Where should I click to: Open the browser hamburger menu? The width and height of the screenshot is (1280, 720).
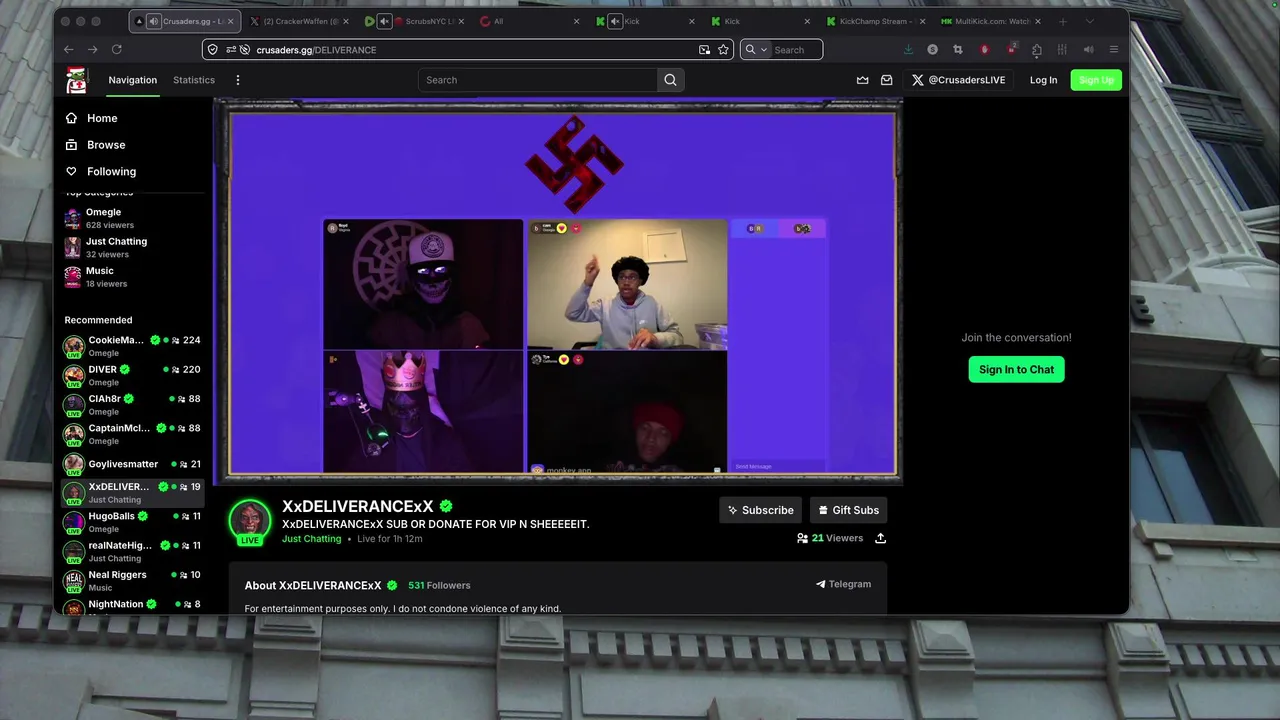1114,49
